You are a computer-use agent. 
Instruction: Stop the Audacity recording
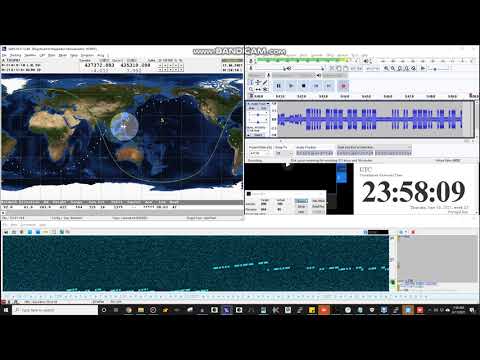point(304,86)
